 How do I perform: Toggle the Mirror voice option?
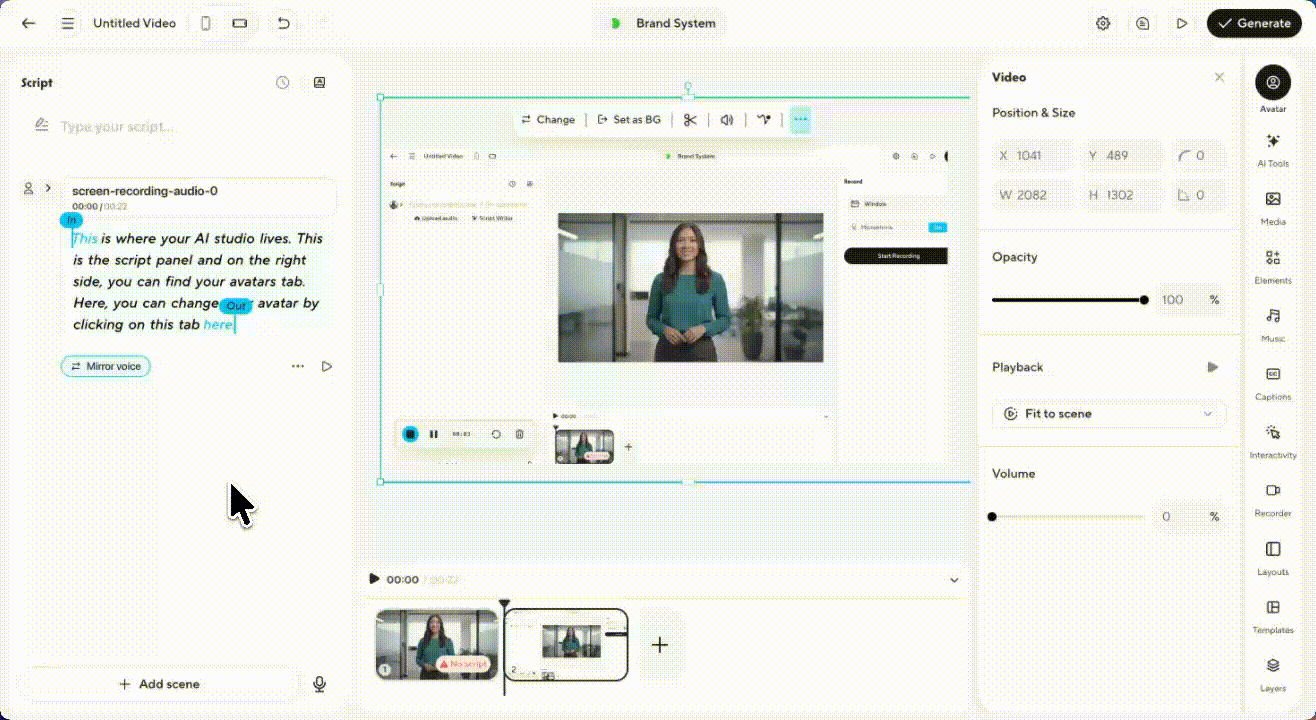point(106,367)
